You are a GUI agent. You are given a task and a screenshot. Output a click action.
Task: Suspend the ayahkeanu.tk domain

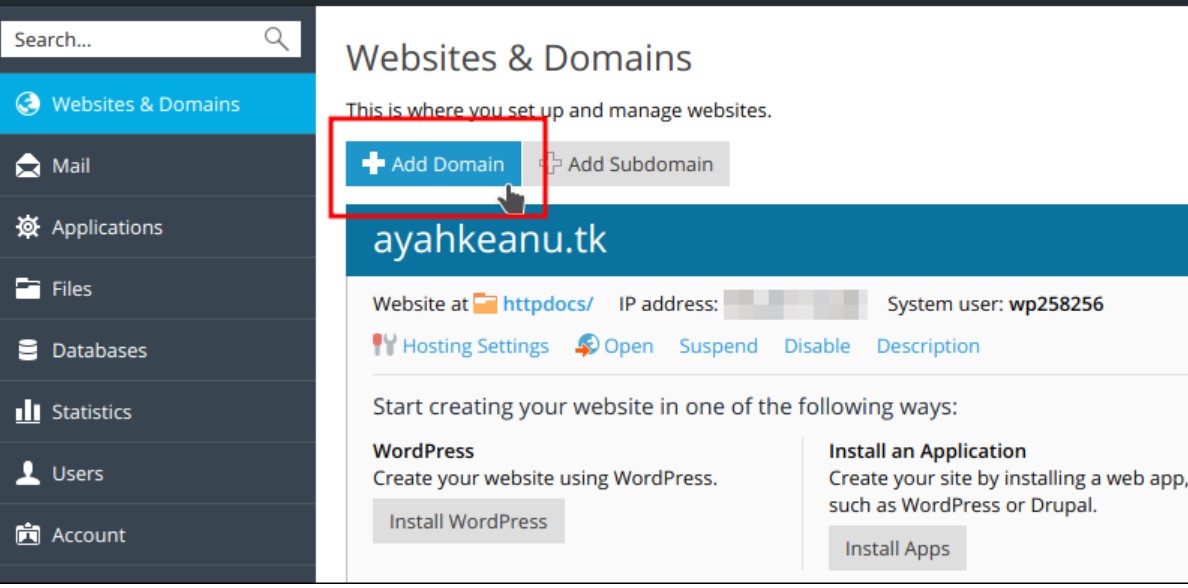pos(718,346)
